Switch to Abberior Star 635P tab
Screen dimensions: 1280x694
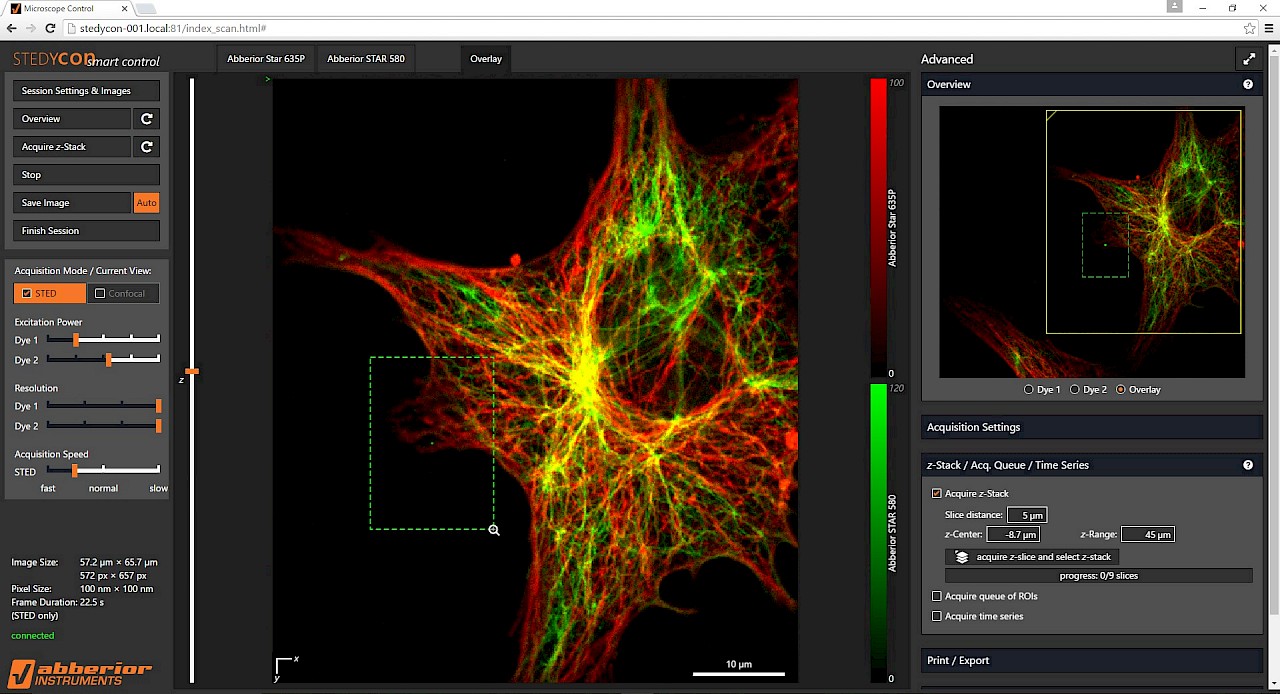(x=266, y=59)
